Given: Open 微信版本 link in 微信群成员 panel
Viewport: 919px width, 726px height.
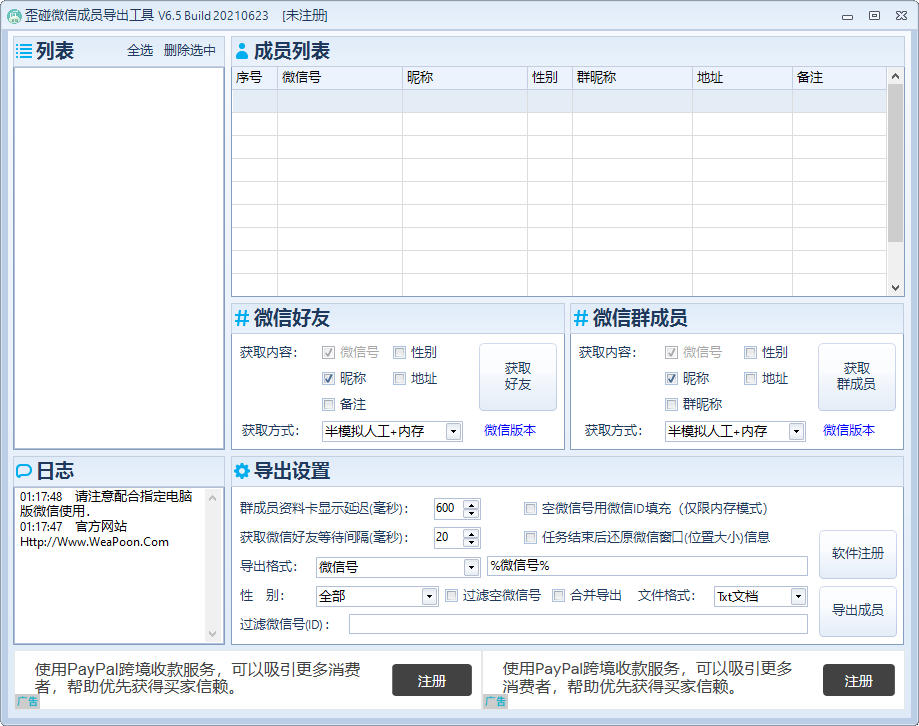Looking at the screenshot, I should pos(849,431).
